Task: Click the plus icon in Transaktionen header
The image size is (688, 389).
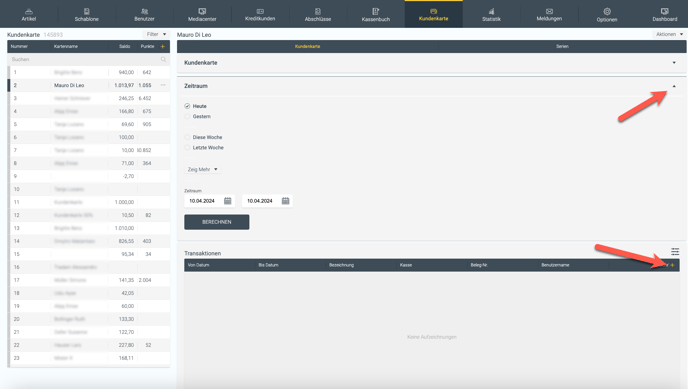Action: (x=672, y=265)
